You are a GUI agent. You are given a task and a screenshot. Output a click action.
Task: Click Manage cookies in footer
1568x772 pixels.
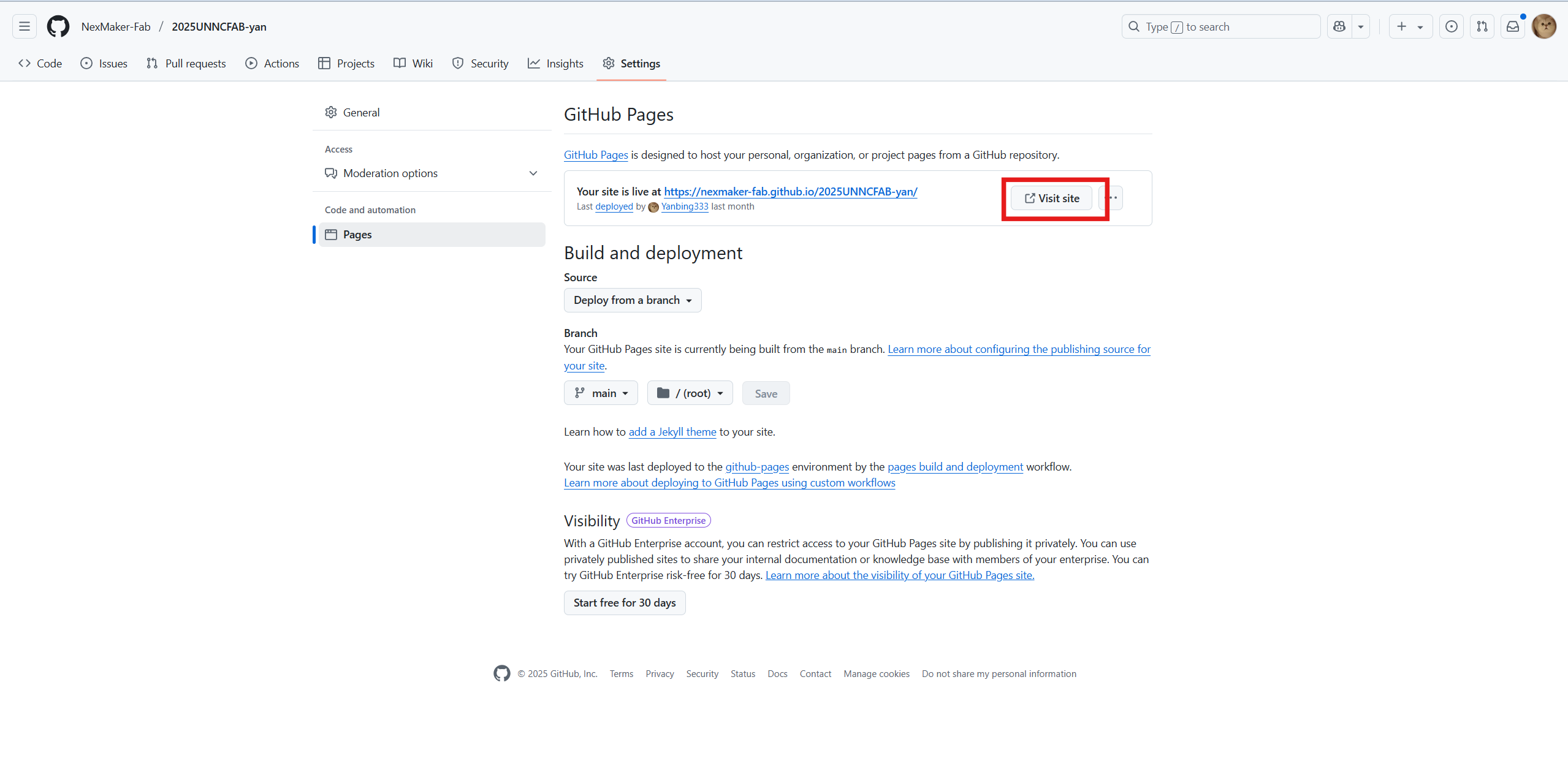pyautogui.click(x=877, y=674)
